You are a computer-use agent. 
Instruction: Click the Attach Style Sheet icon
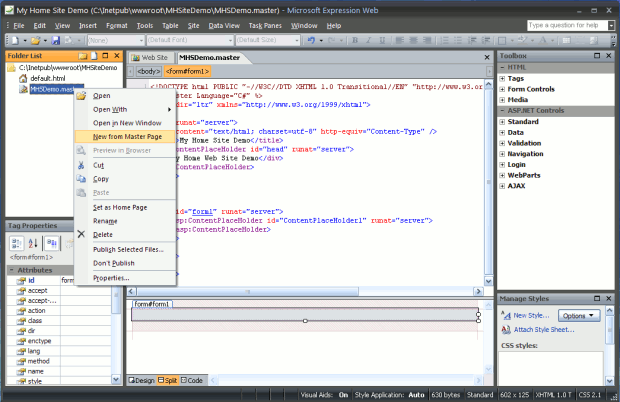pos(506,329)
